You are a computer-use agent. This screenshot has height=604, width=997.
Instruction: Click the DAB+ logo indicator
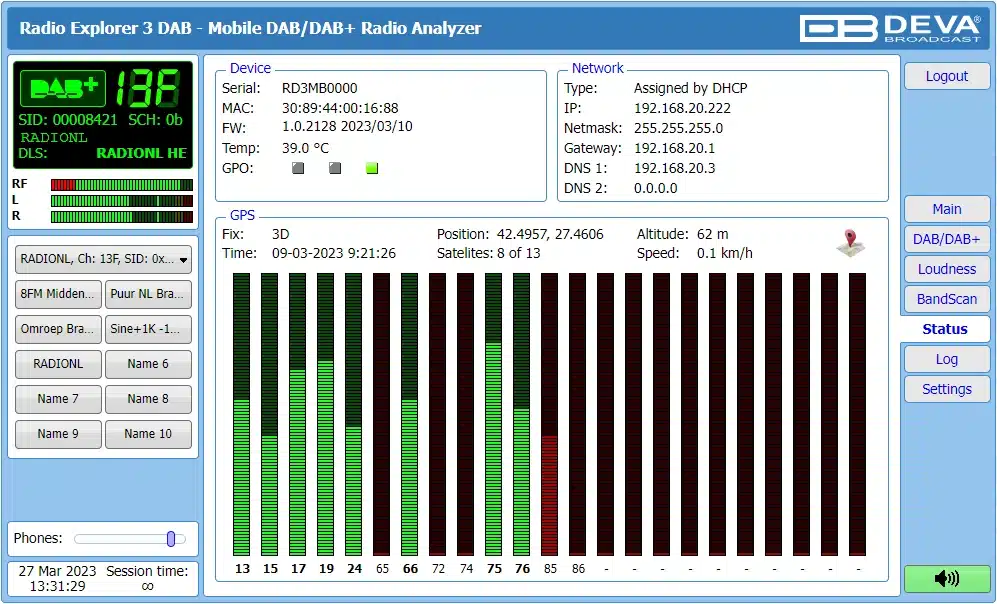tap(63, 88)
